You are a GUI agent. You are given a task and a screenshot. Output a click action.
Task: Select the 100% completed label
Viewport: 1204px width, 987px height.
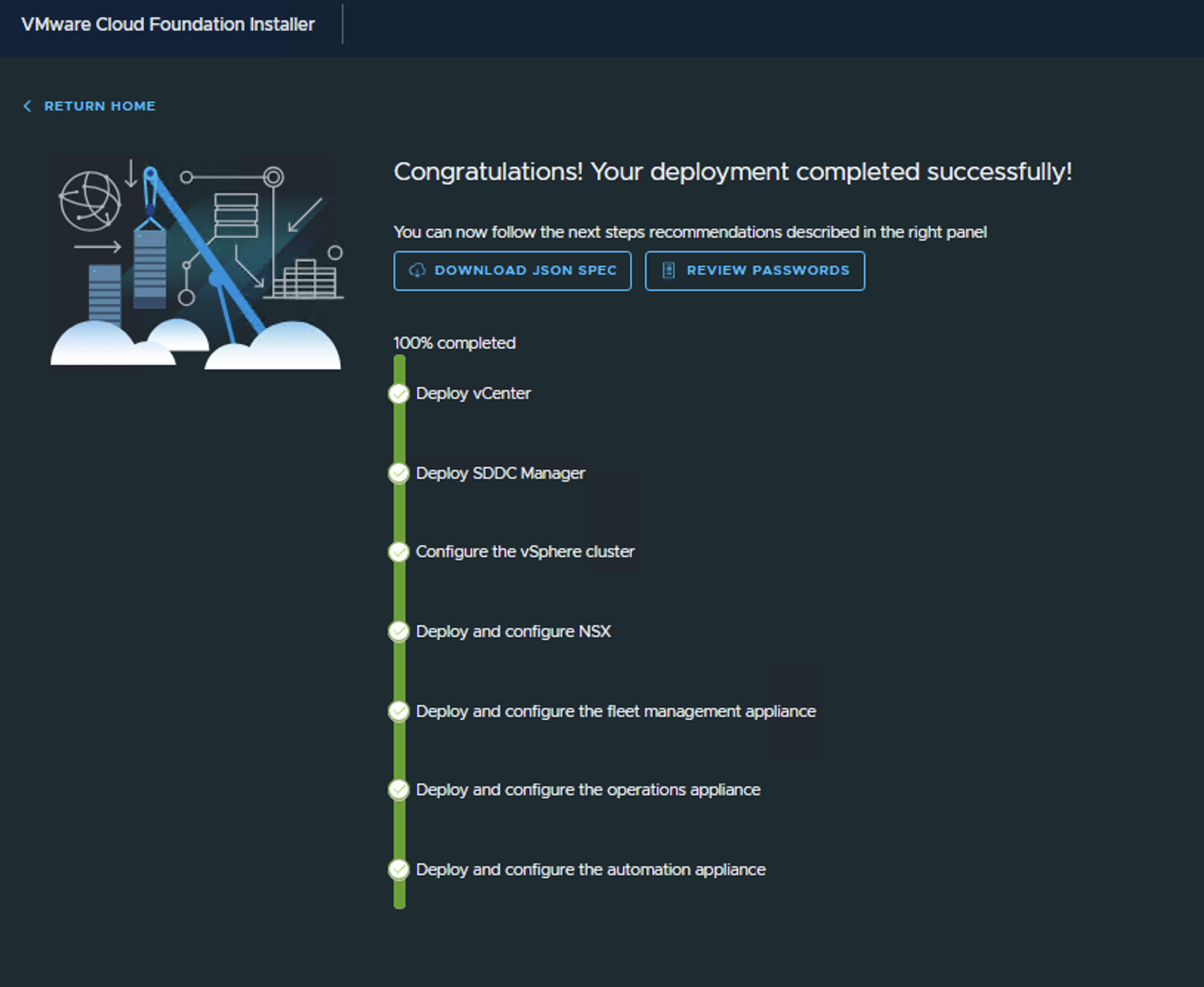454,343
